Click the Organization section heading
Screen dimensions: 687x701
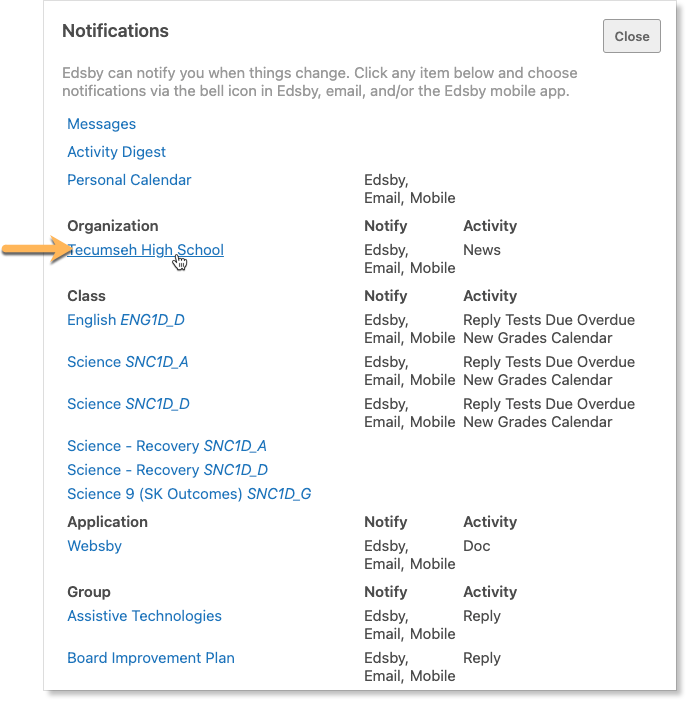(113, 226)
